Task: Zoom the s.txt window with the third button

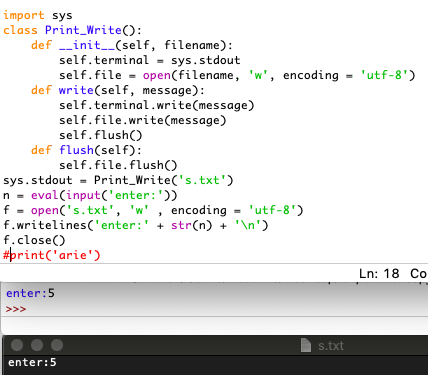Action: (57, 345)
